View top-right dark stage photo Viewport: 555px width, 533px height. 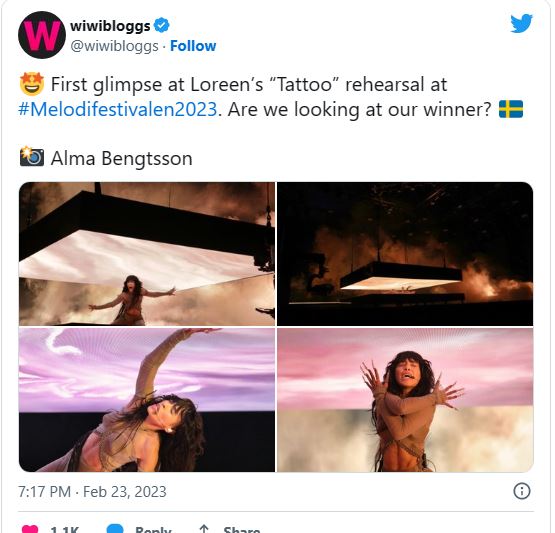tap(405, 254)
